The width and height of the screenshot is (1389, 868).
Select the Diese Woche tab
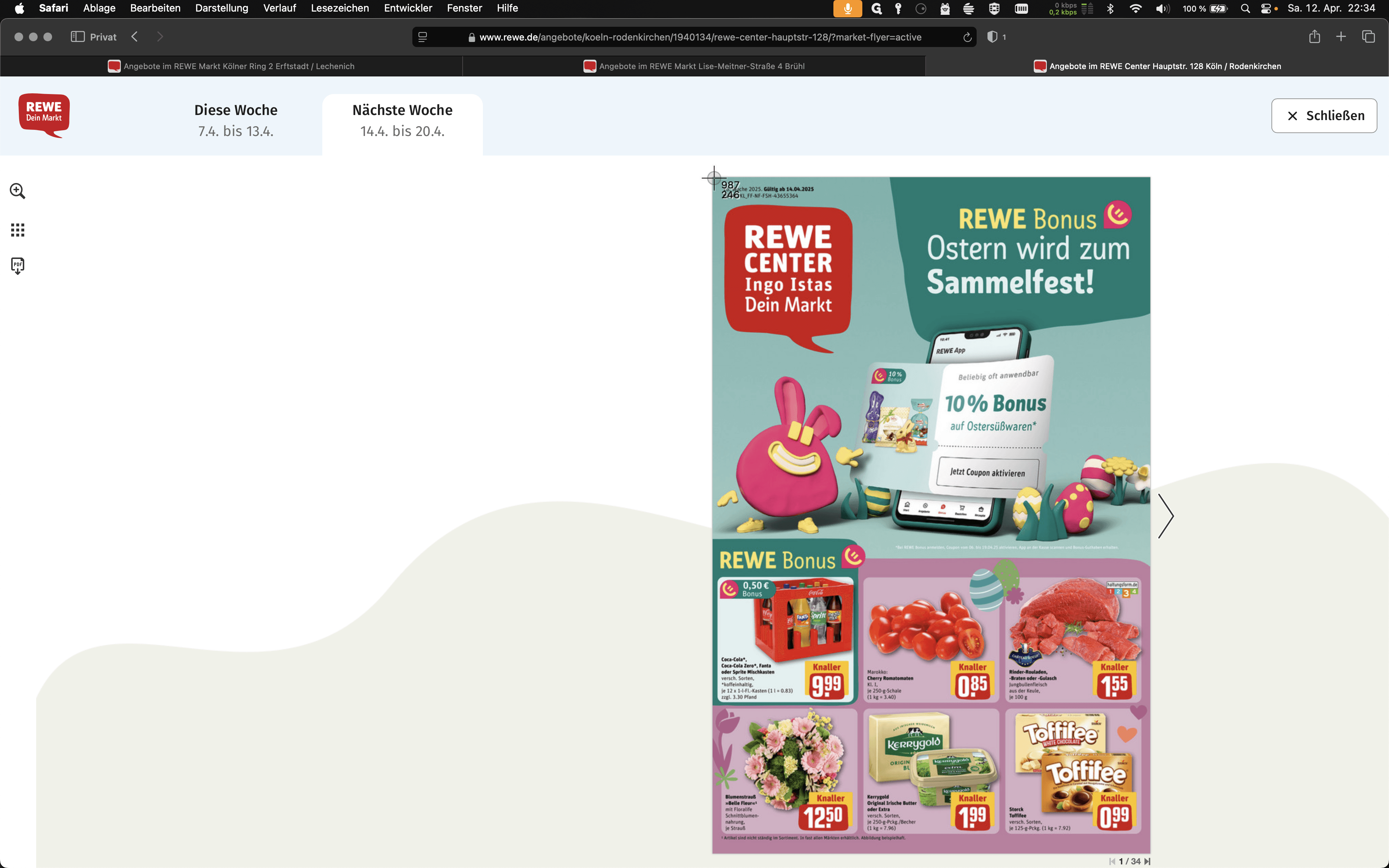(236, 120)
